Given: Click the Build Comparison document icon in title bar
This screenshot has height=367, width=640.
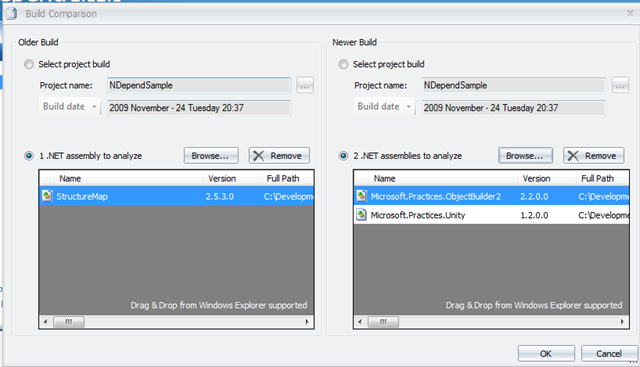Looking at the screenshot, I should [x=12, y=13].
